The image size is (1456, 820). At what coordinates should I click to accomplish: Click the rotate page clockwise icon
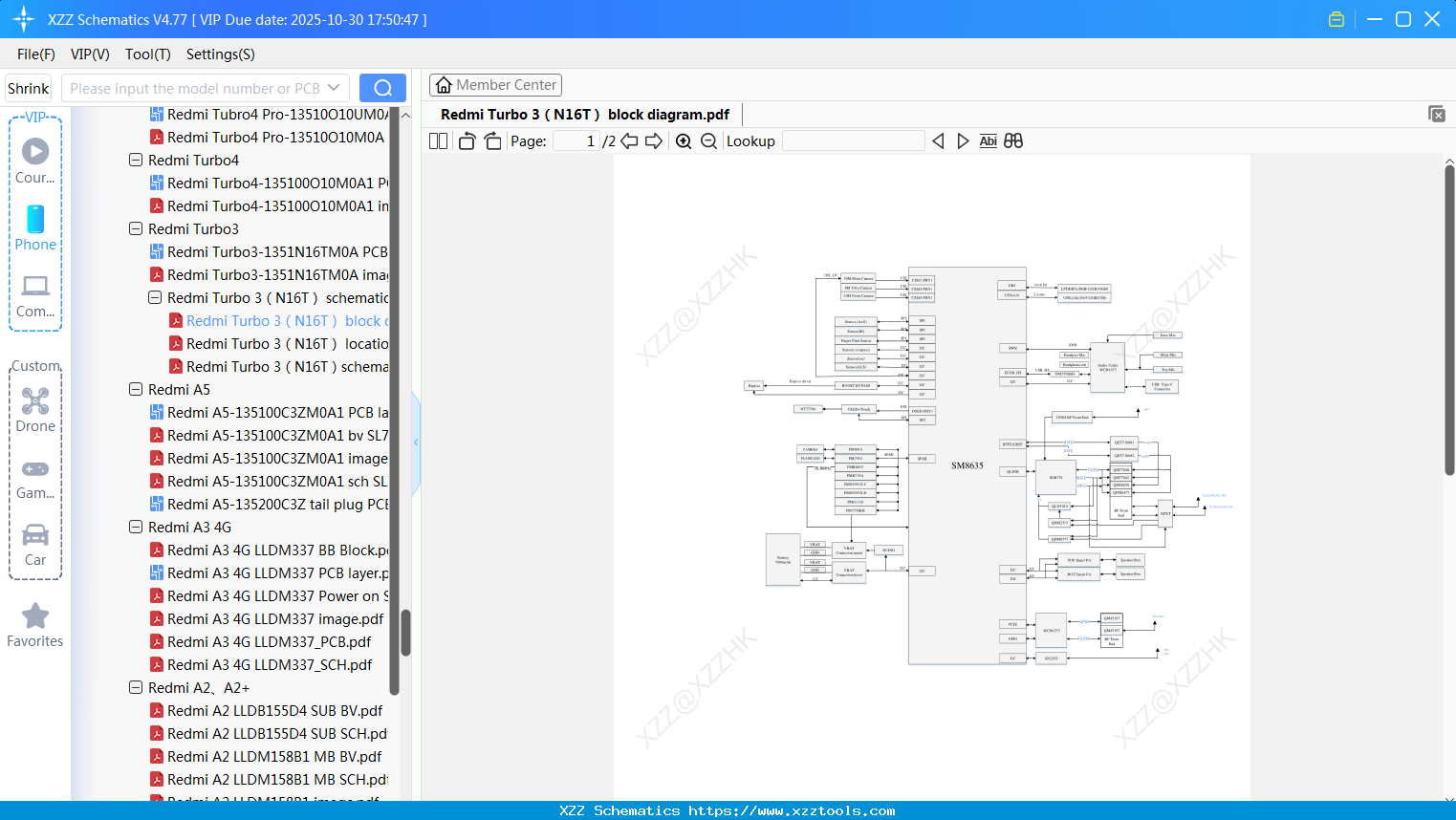tap(491, 140)
